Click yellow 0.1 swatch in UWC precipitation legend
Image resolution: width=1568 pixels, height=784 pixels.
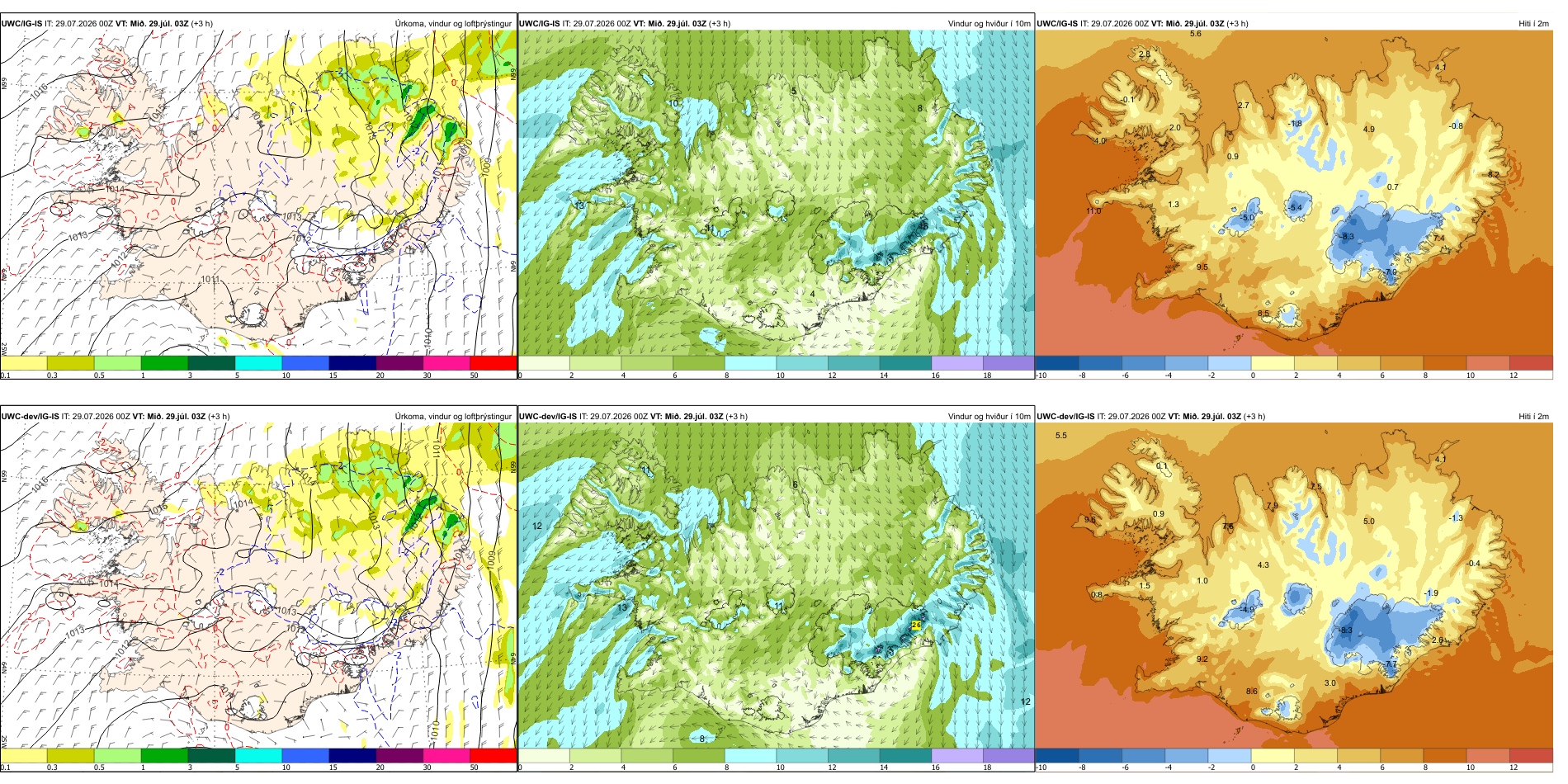click(x=24, y=363)
